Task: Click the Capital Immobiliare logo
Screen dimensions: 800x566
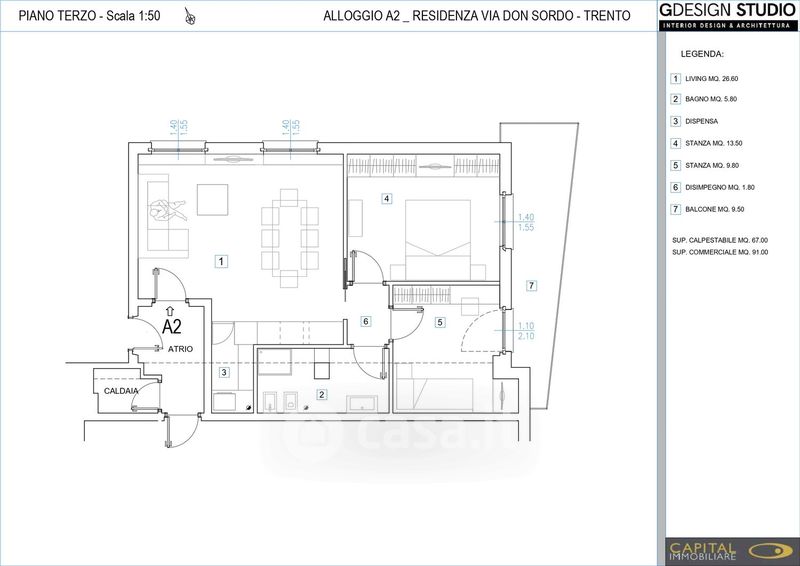Action: (732, 551)
